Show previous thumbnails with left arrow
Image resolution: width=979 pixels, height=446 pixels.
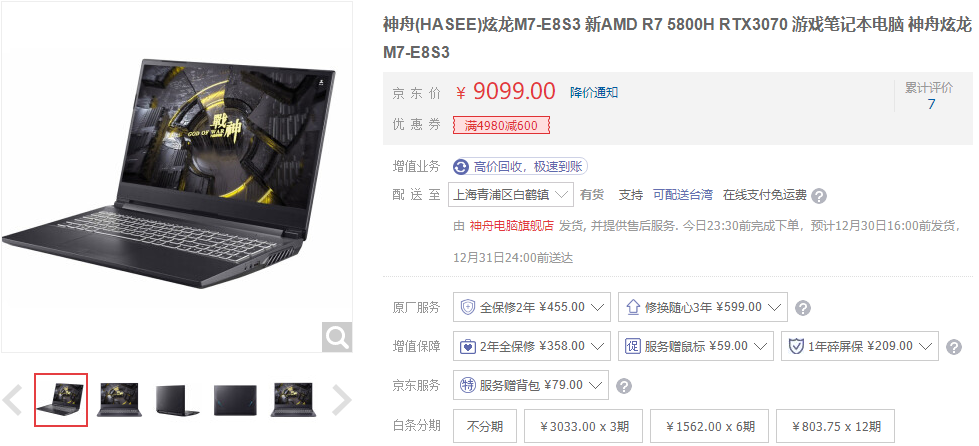(x=13, y=400)
